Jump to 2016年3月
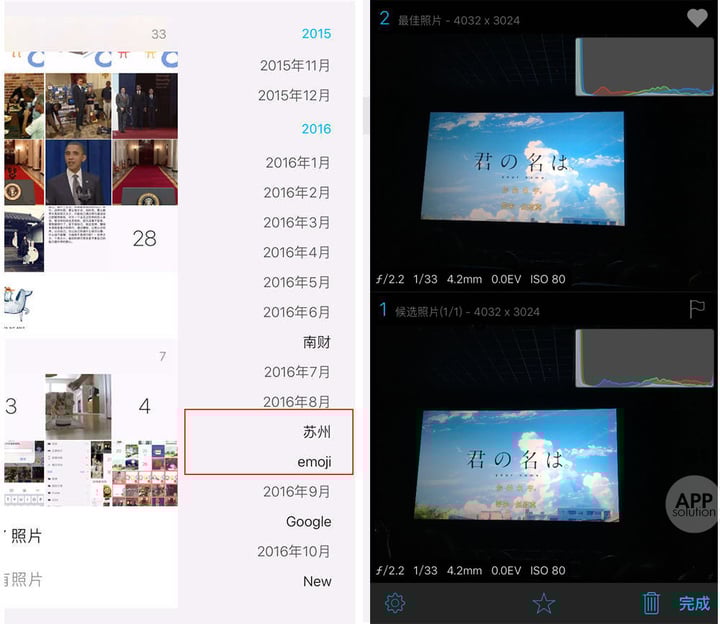Viewport: 720px width, 624px height. point(297,222)
